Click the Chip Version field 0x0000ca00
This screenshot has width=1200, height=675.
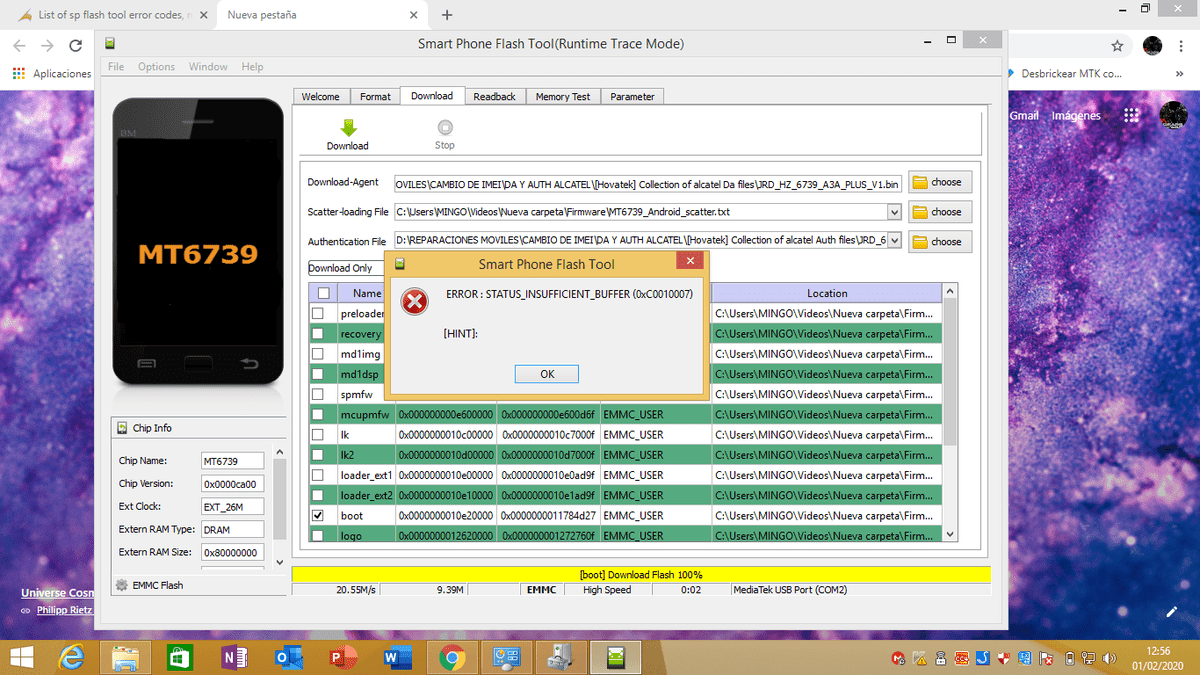point(232,484)
